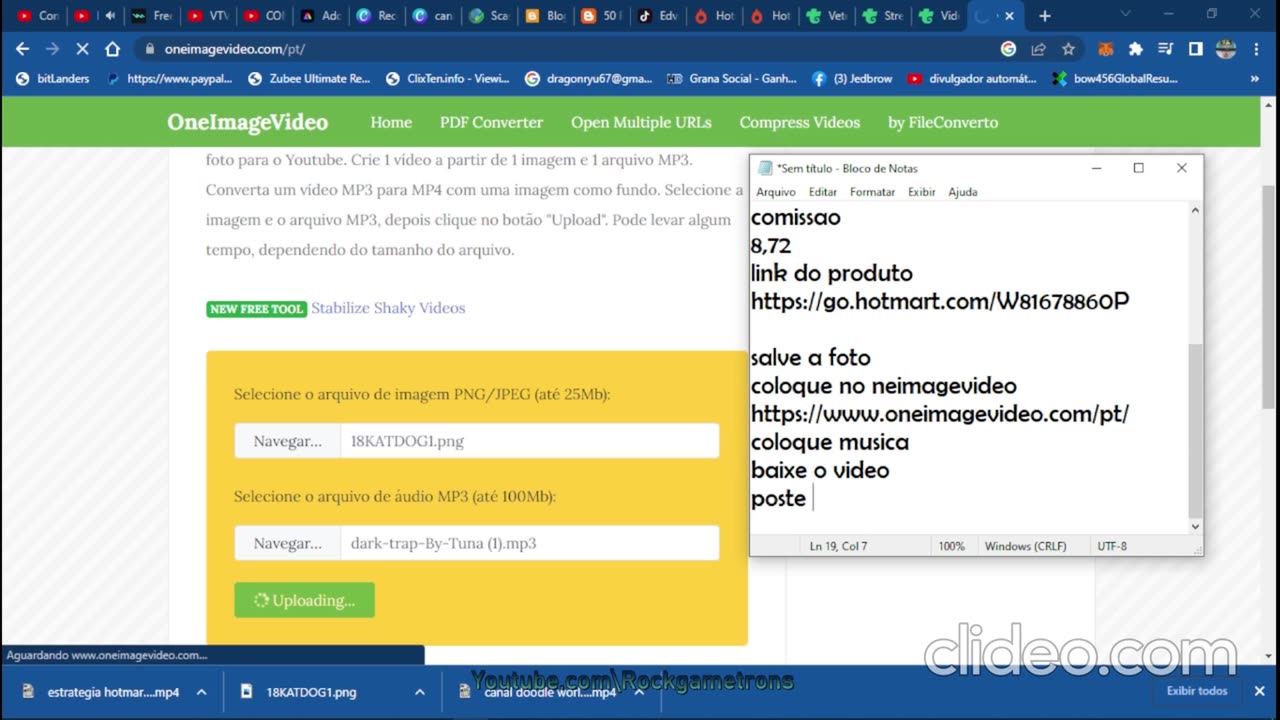Open the MetaMask fox extension
Image resolution: width=1280 pixels, height=720 pixels.
tap(1106, 49)
